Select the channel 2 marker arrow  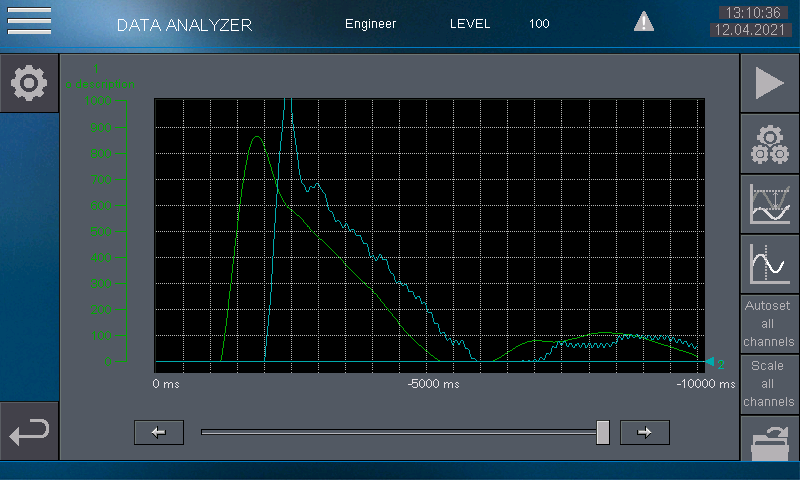click(x=714, y=364)
